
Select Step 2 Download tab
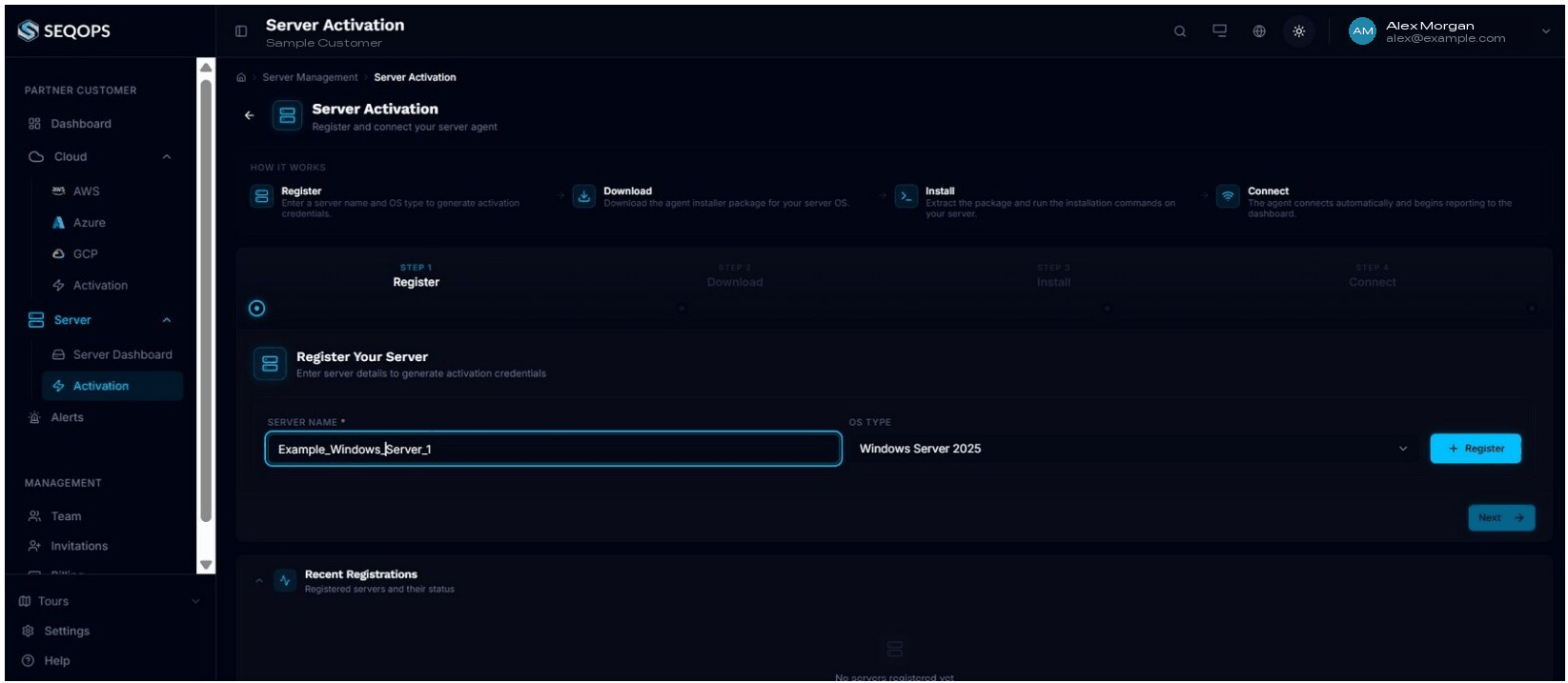coord(735,276)
